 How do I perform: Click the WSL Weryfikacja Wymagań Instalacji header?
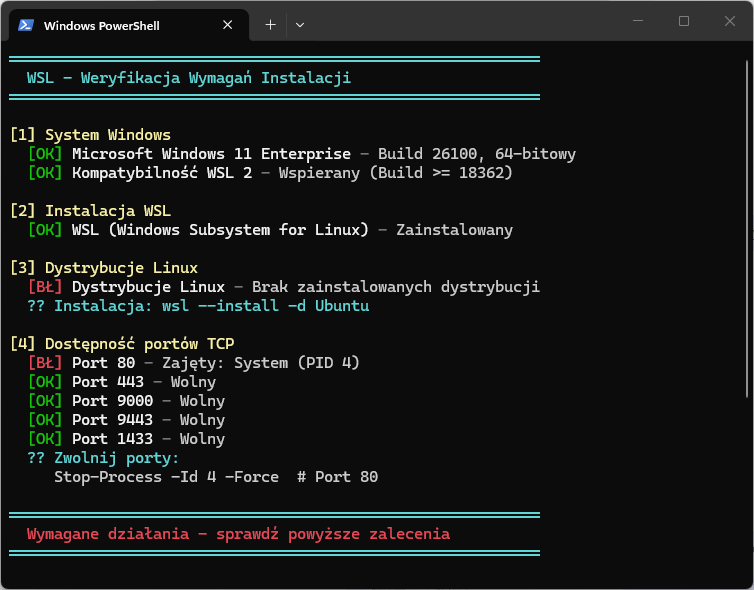click(189, 78)
